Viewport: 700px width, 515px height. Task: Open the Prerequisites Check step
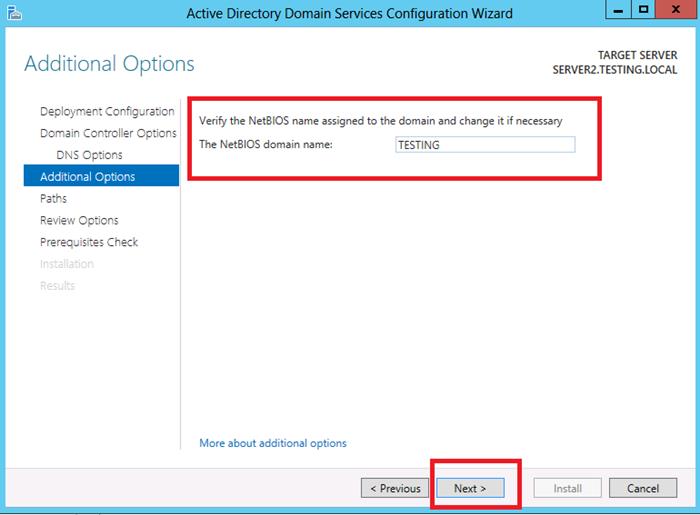click(89, 242)
